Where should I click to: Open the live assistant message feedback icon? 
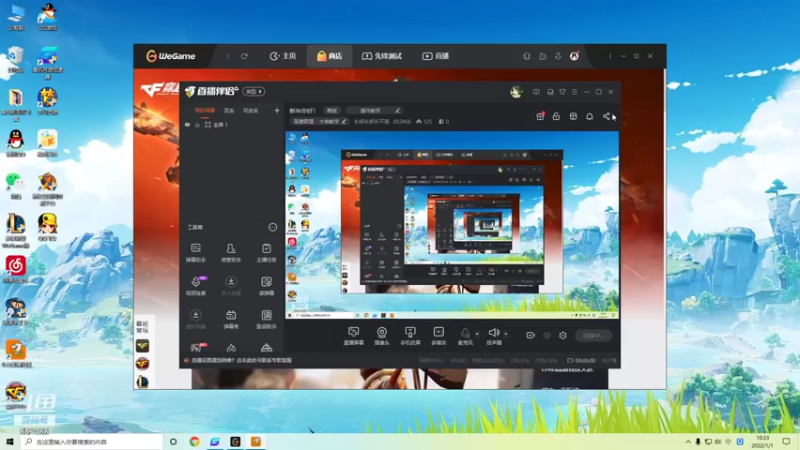pyautogui.click(x=536, y=92)
